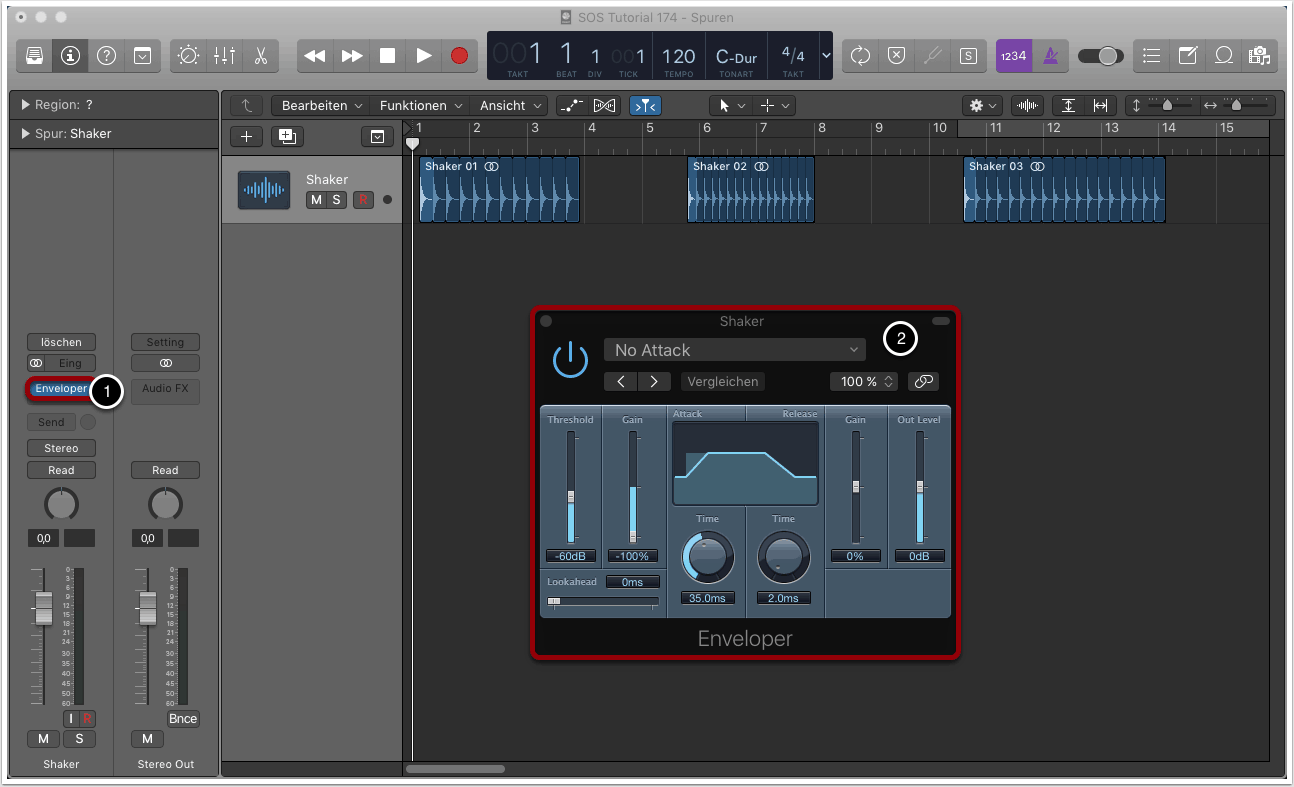Expand the Spur: Shaker inspector section
Image resolution: width=1294 pixels, height=787 pixels.
point(25,134)
